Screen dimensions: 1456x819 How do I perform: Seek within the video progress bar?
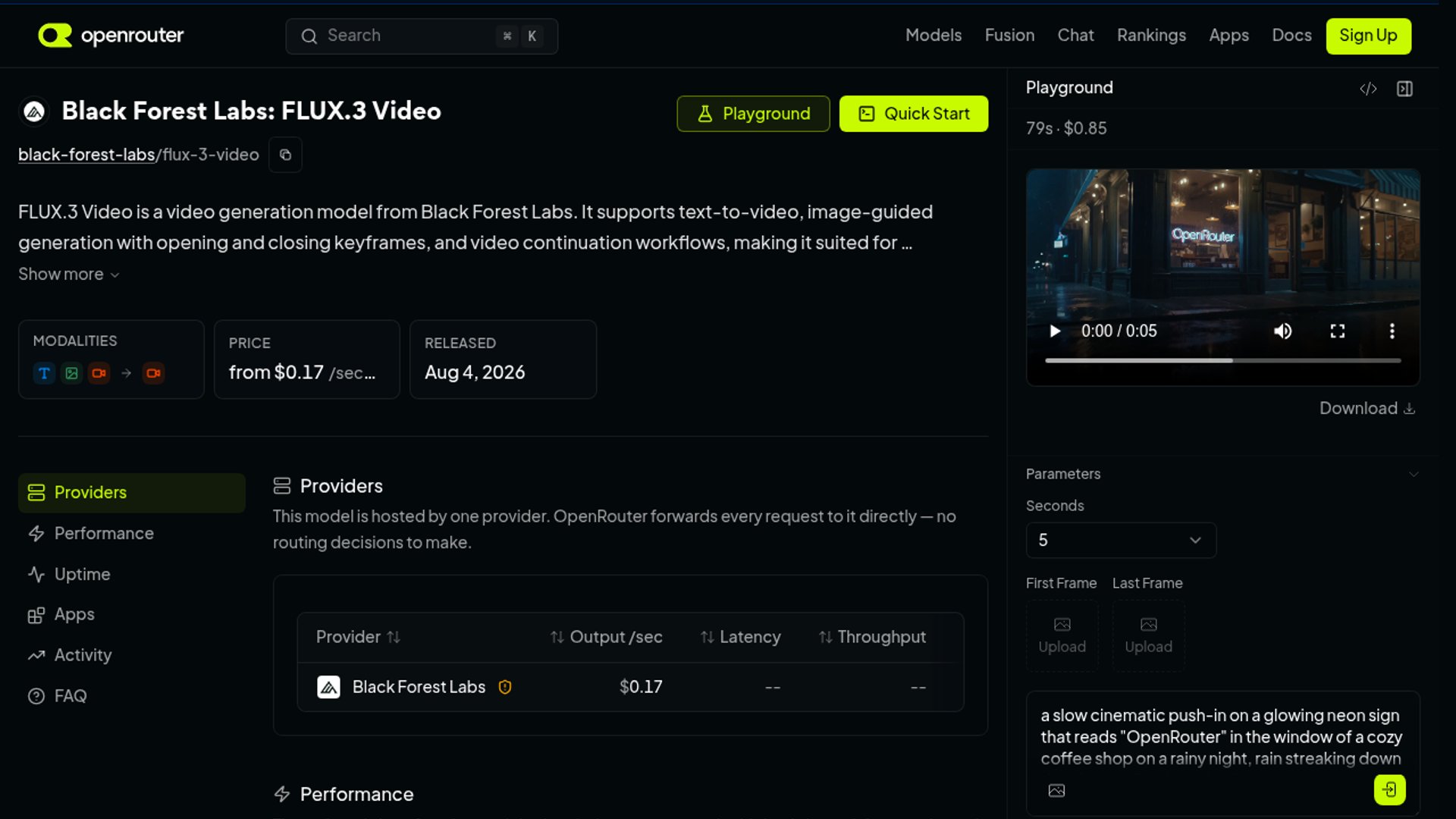click(1222, 361)
